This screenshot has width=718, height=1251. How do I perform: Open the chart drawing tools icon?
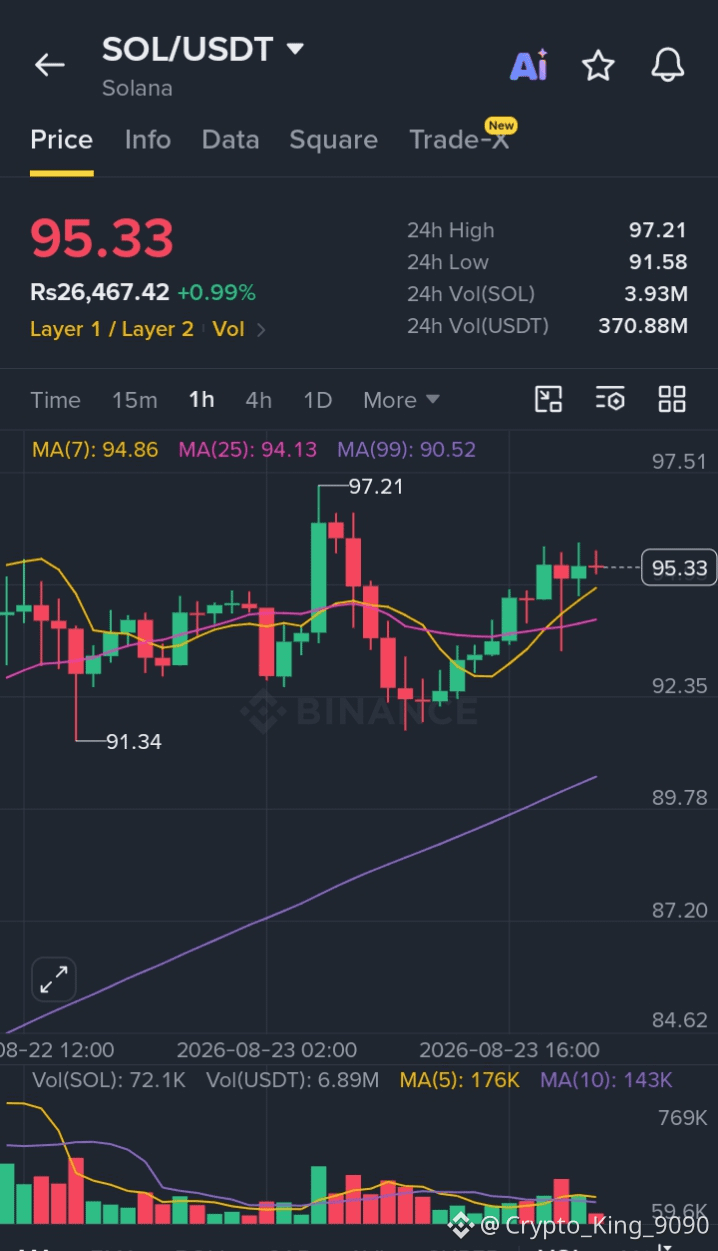(548, 399)
